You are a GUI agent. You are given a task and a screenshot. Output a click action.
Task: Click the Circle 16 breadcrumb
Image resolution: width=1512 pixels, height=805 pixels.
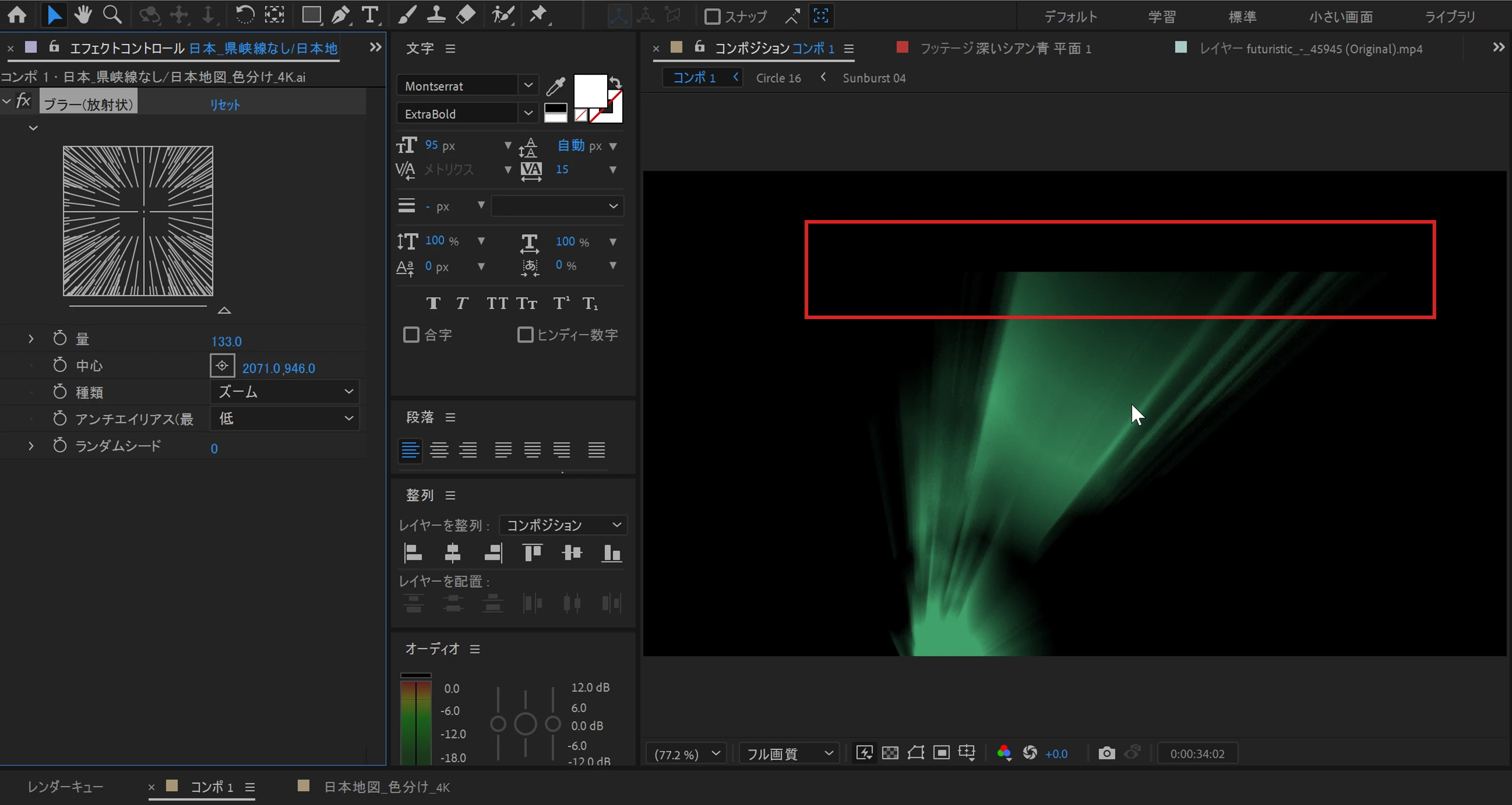(777, 78)
